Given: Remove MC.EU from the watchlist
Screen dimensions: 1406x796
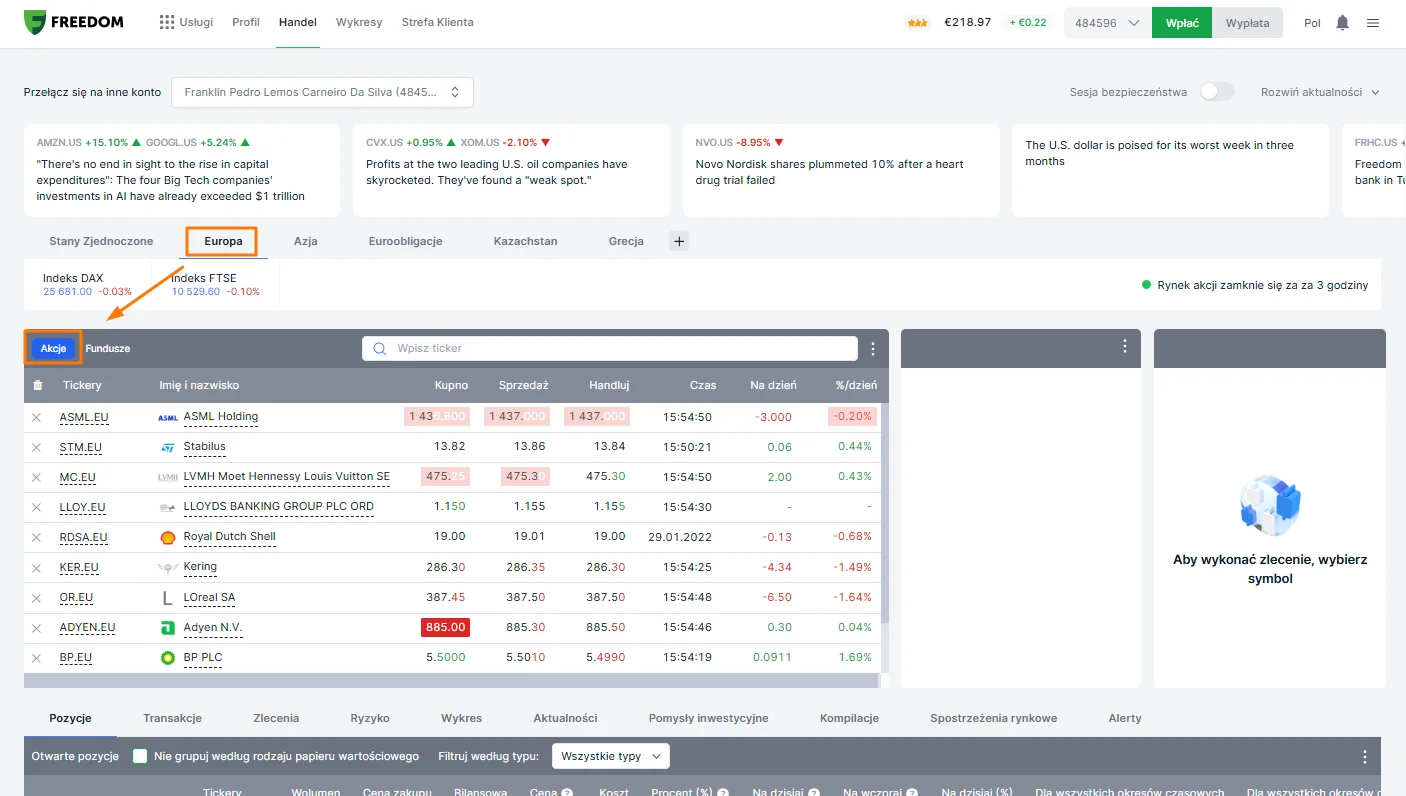Looking at the screenshot, I should point(37,477).
